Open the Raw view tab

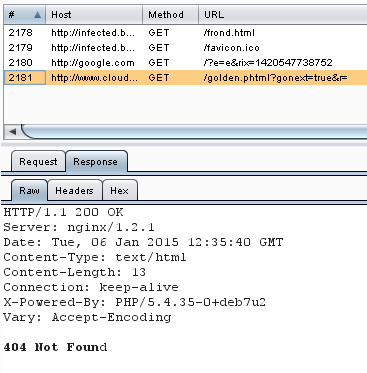tap(29, 191)
